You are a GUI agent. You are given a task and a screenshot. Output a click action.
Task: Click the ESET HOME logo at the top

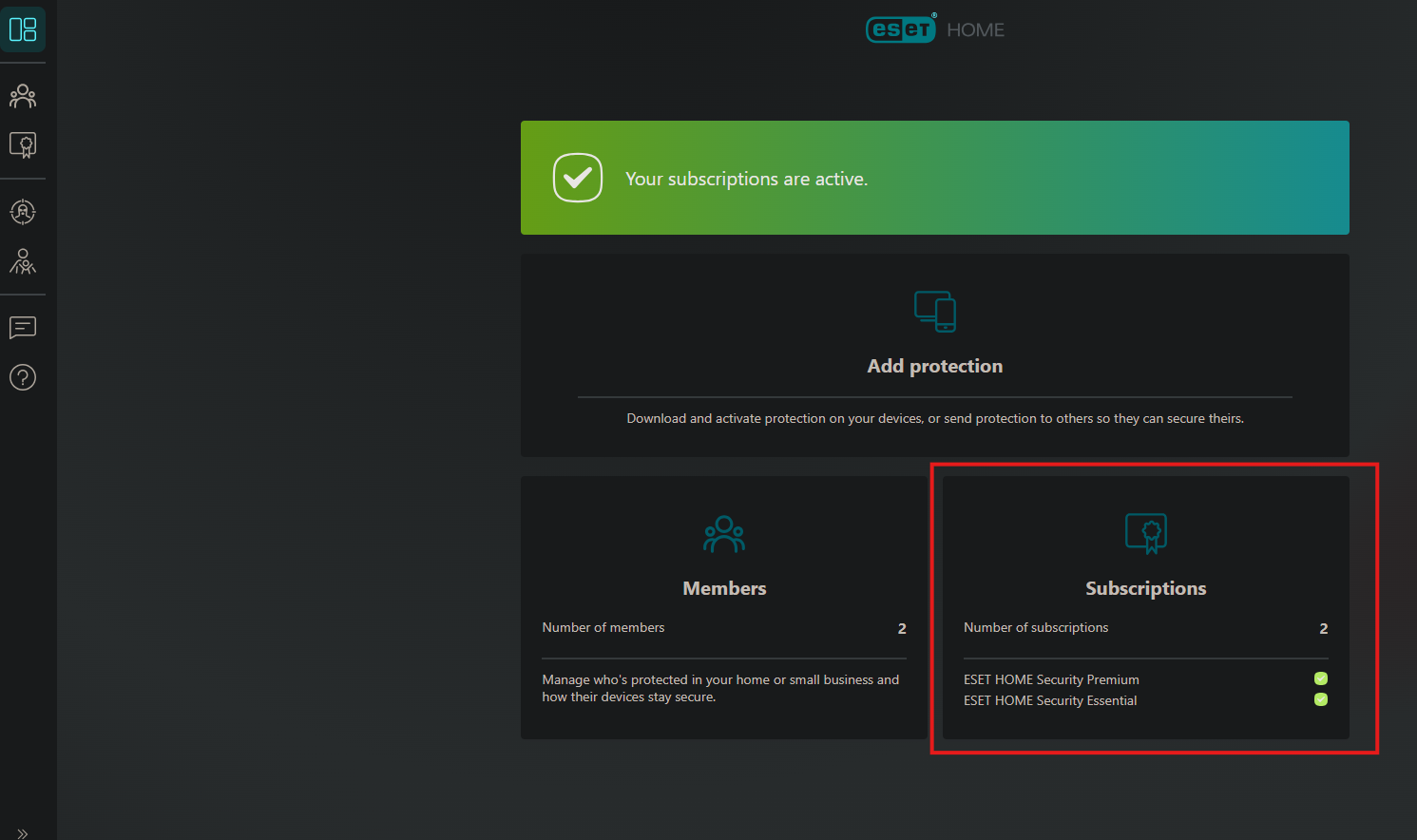click(x=934, y=29)
